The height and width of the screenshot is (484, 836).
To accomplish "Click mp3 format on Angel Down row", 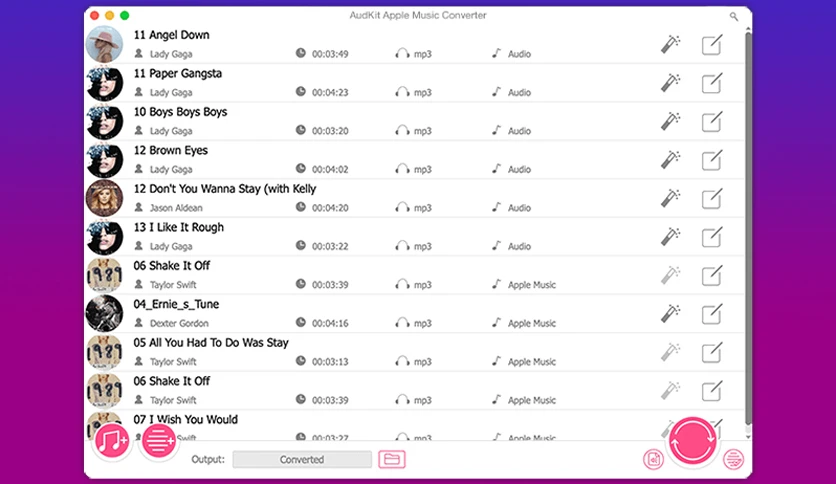I will click(423, 54).
